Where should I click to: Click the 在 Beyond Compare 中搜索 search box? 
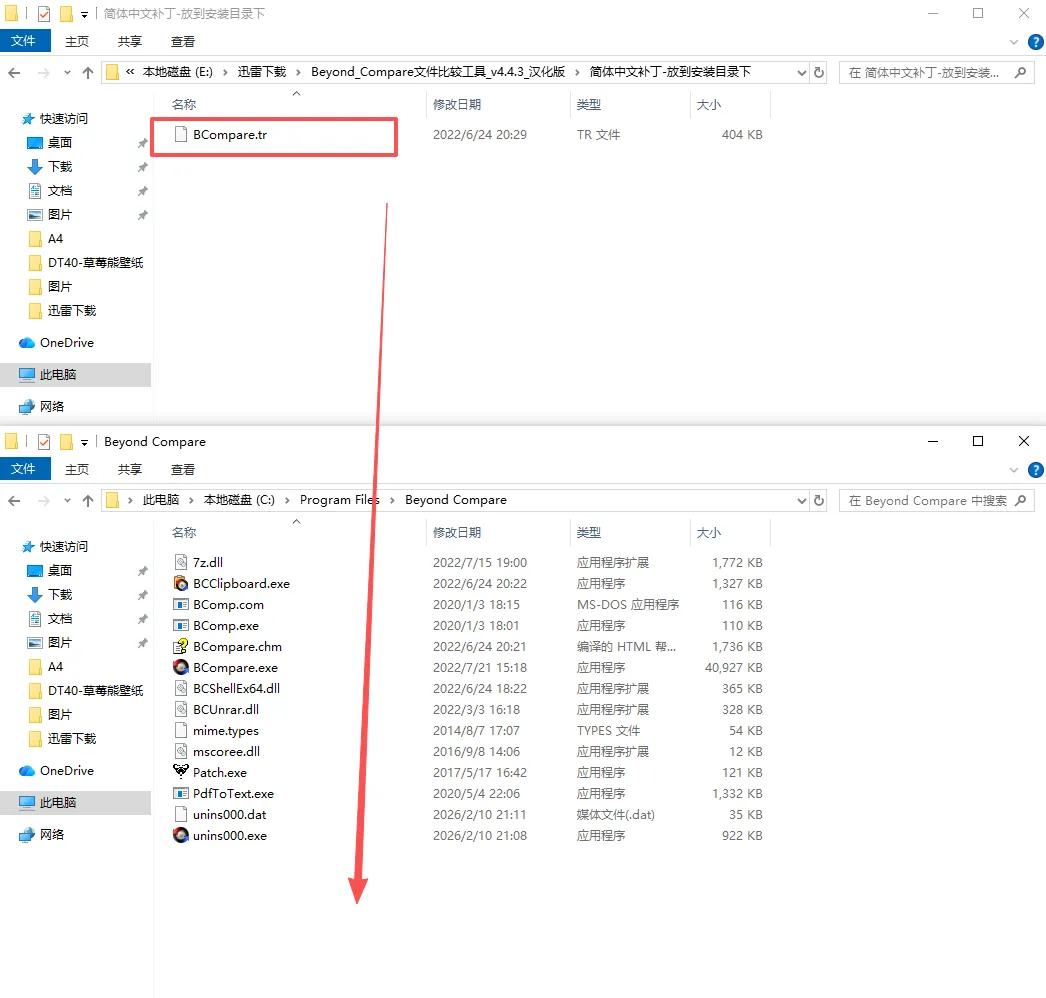coord(937,501)
